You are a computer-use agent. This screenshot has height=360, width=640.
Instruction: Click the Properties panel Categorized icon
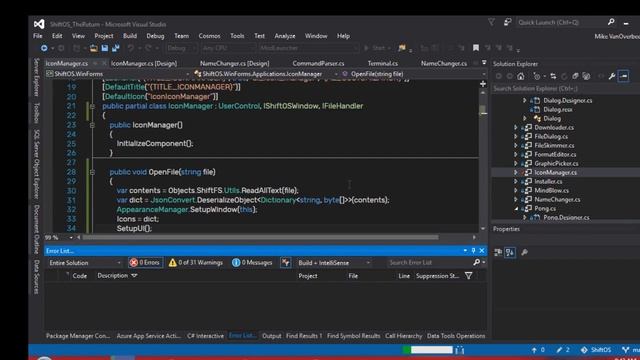point(498,253)
